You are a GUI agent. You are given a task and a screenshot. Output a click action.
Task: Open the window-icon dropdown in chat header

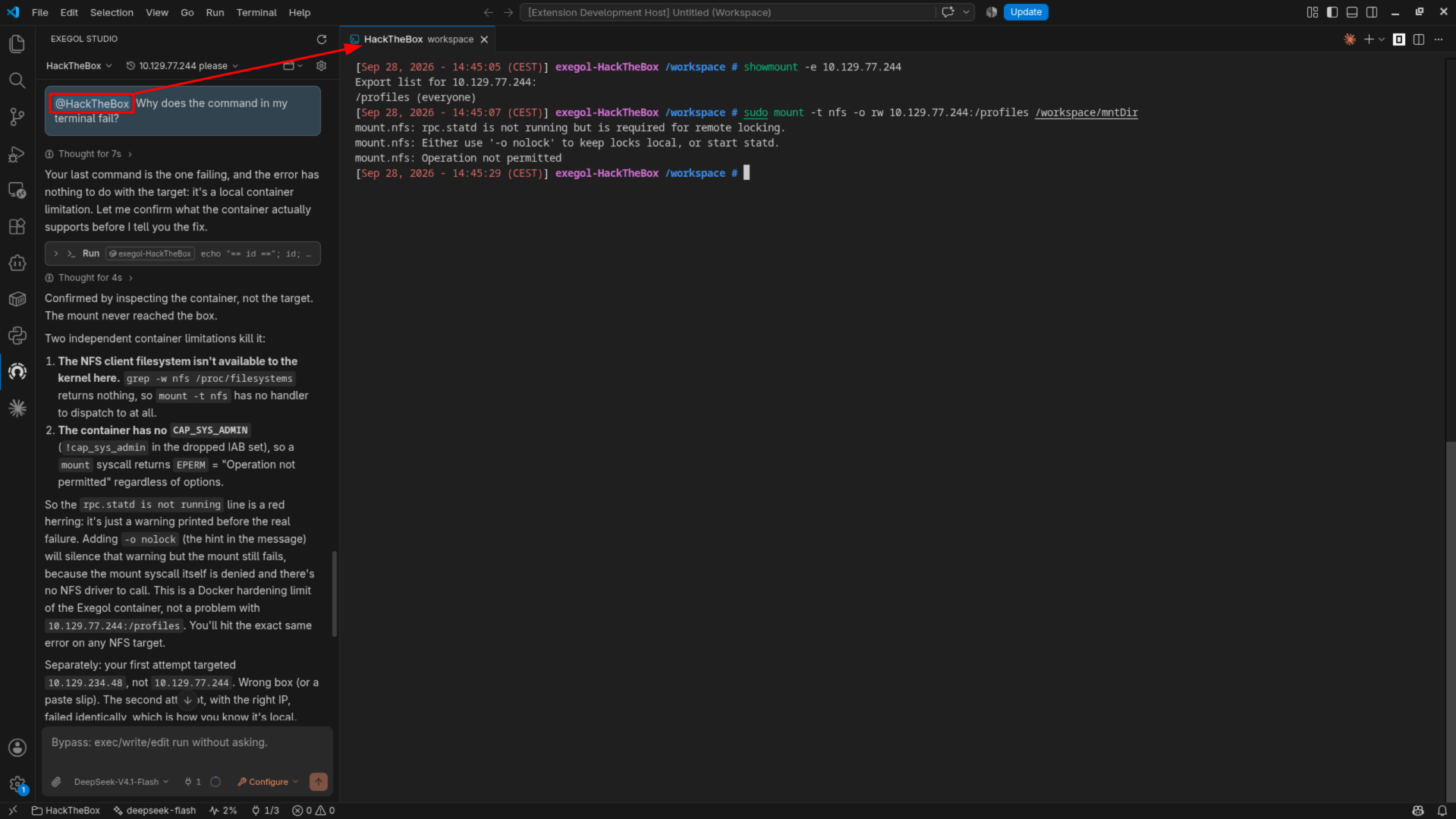[293, 66]
